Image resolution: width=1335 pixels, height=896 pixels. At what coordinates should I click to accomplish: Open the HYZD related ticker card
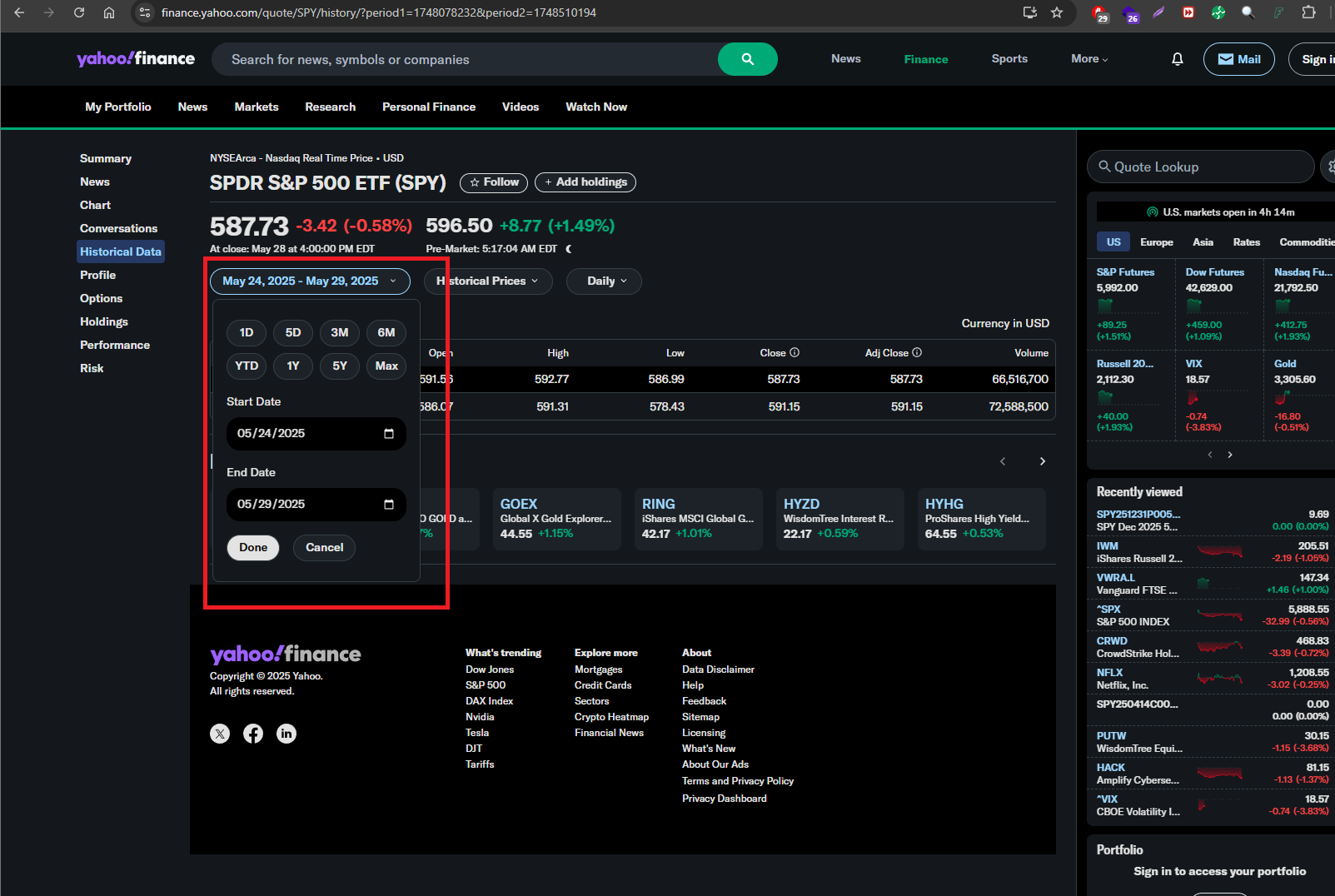click(840, 519)
